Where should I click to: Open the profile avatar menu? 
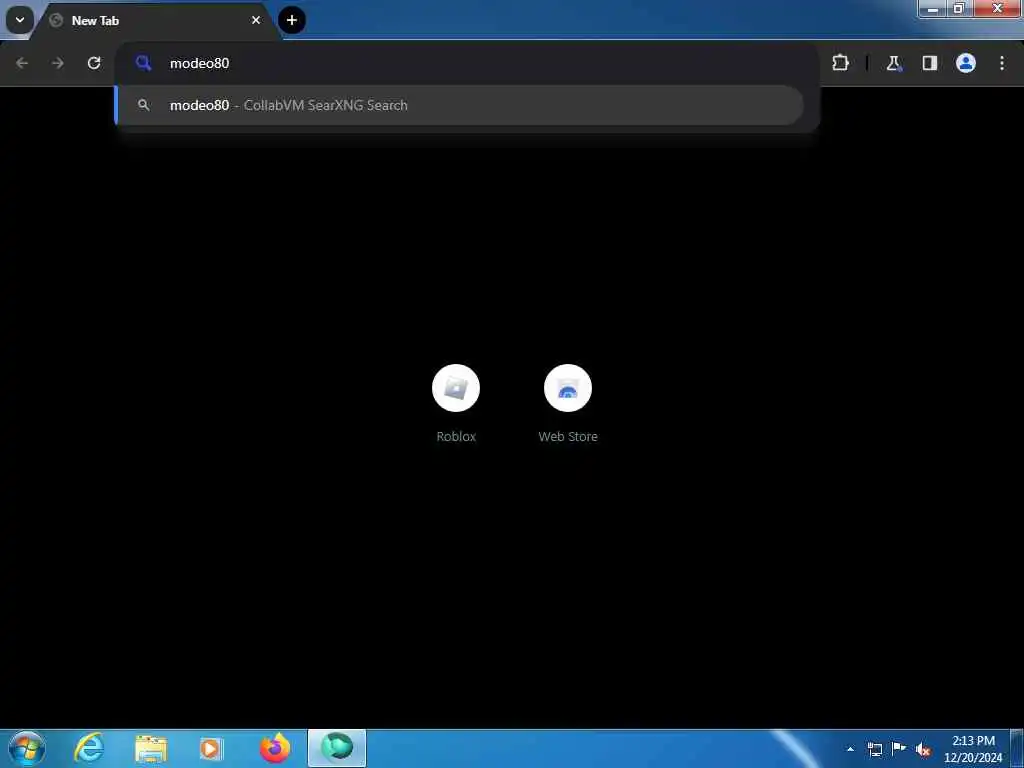[x=966, y=63]
